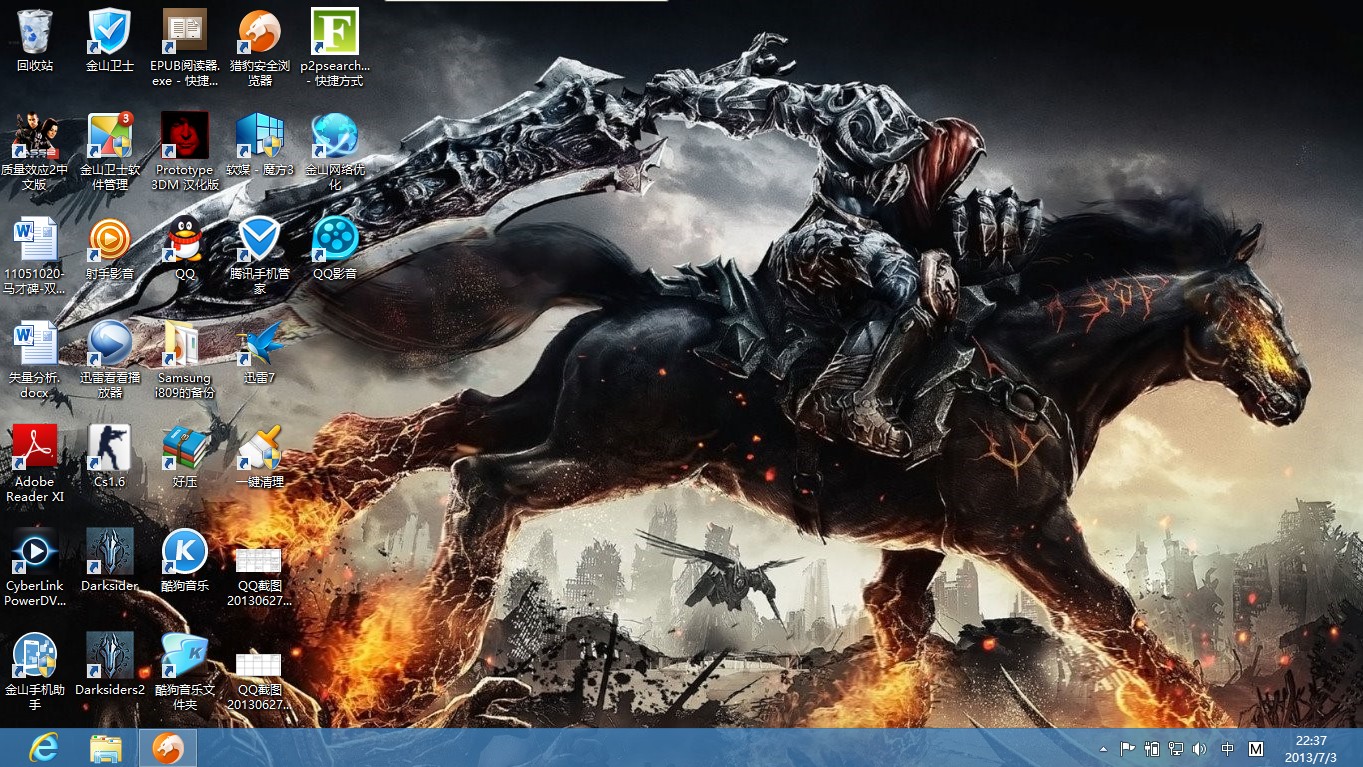The image size is (1363, 767).
Task: Switch to 猎豹 browser on the taskbar
Action: (x=167, y=748)
